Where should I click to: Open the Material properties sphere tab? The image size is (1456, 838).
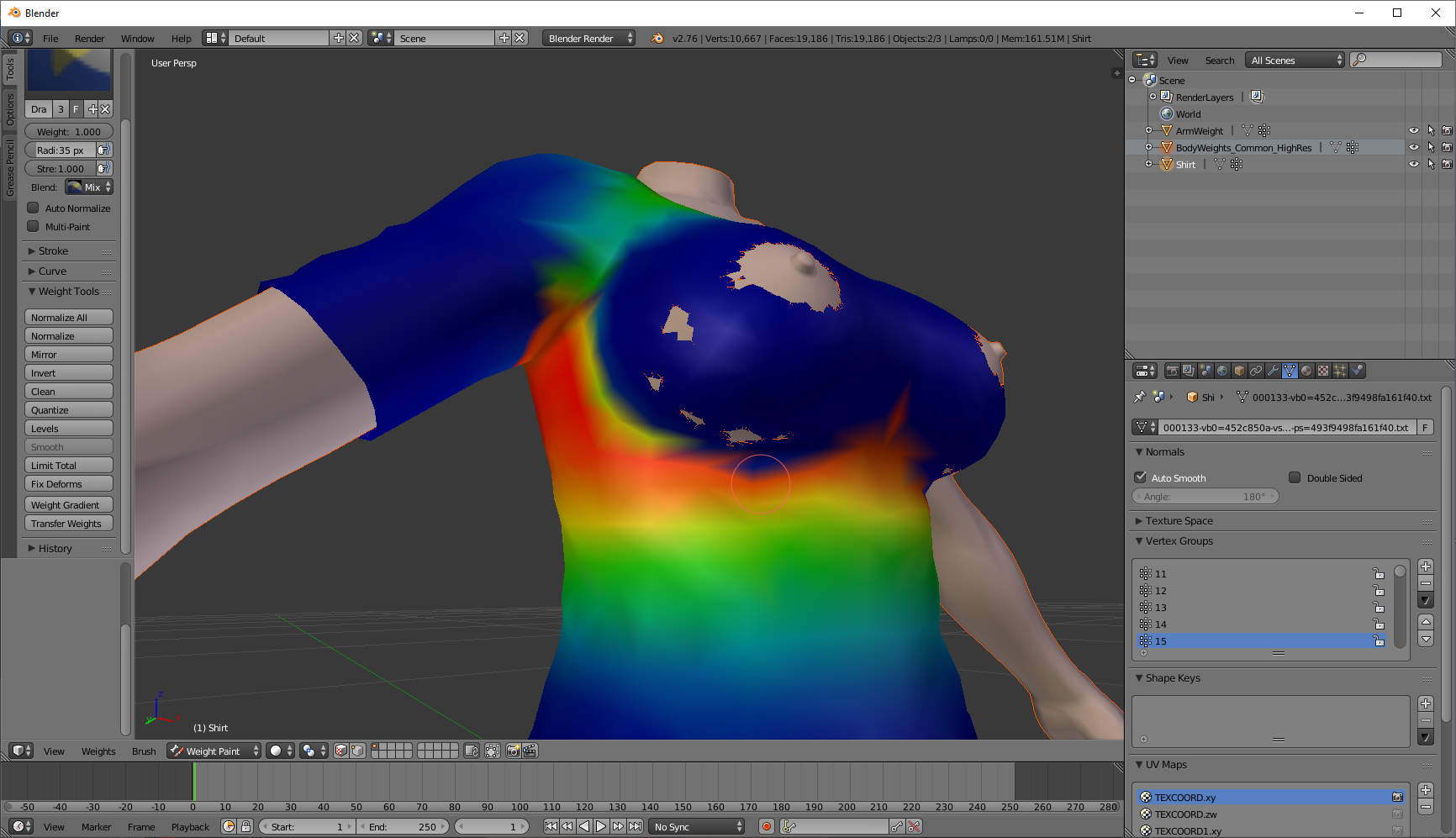tap(1307, 371)
